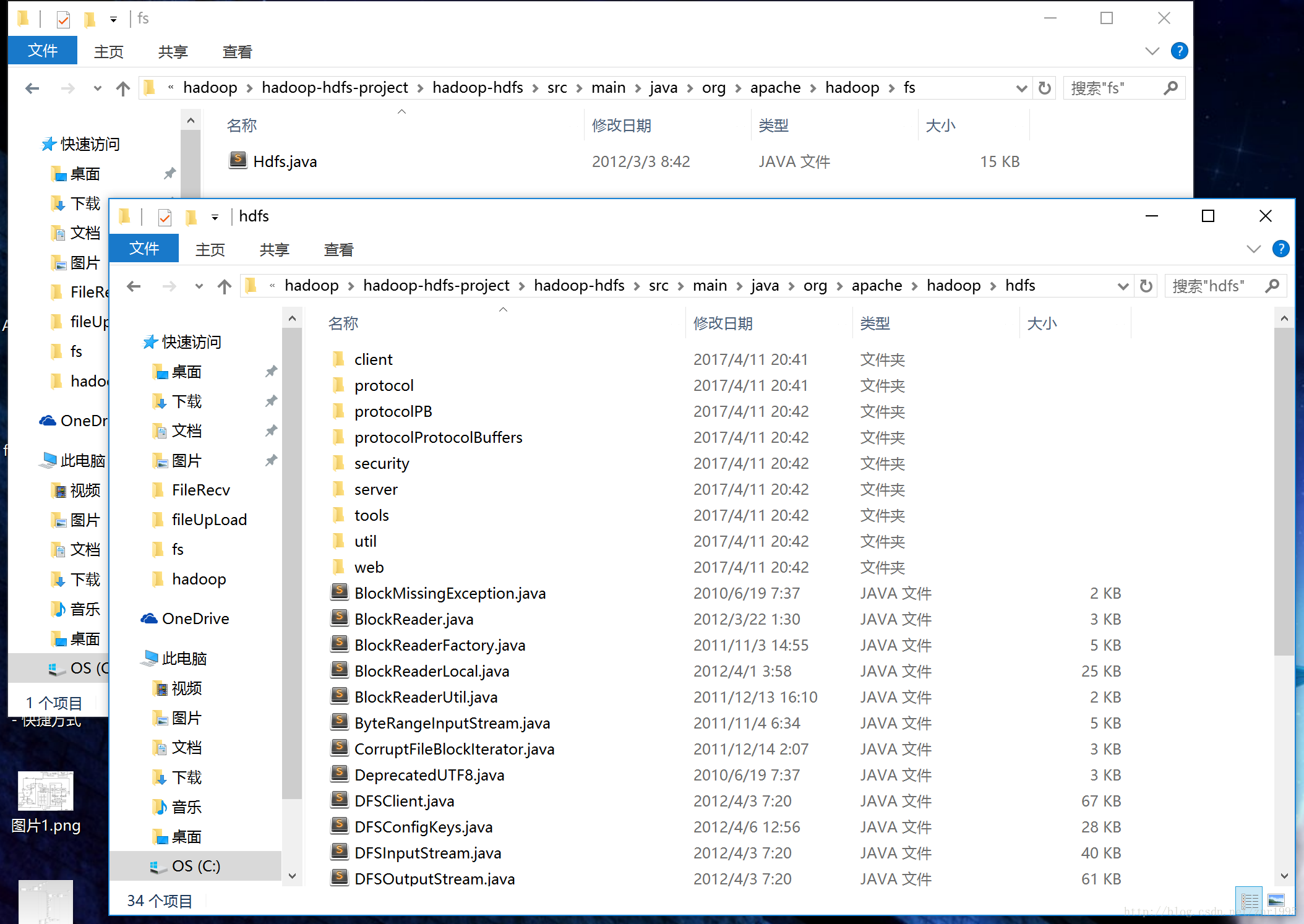Screen dimensions: 1304x924
Task: Click the search magnifier in hdfs window
Action: click(x=1272, y=286)
